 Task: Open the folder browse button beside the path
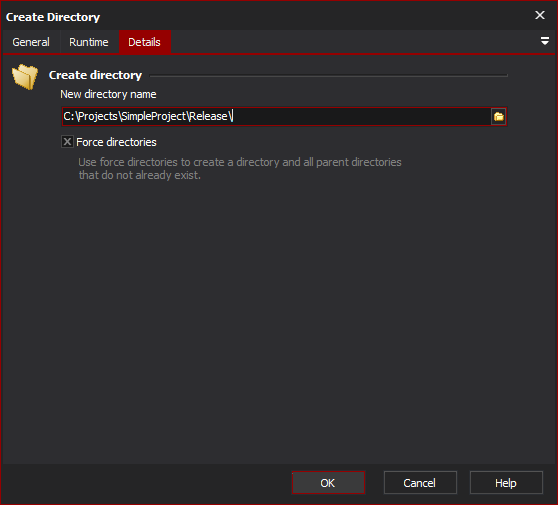(x=499, y=116)
